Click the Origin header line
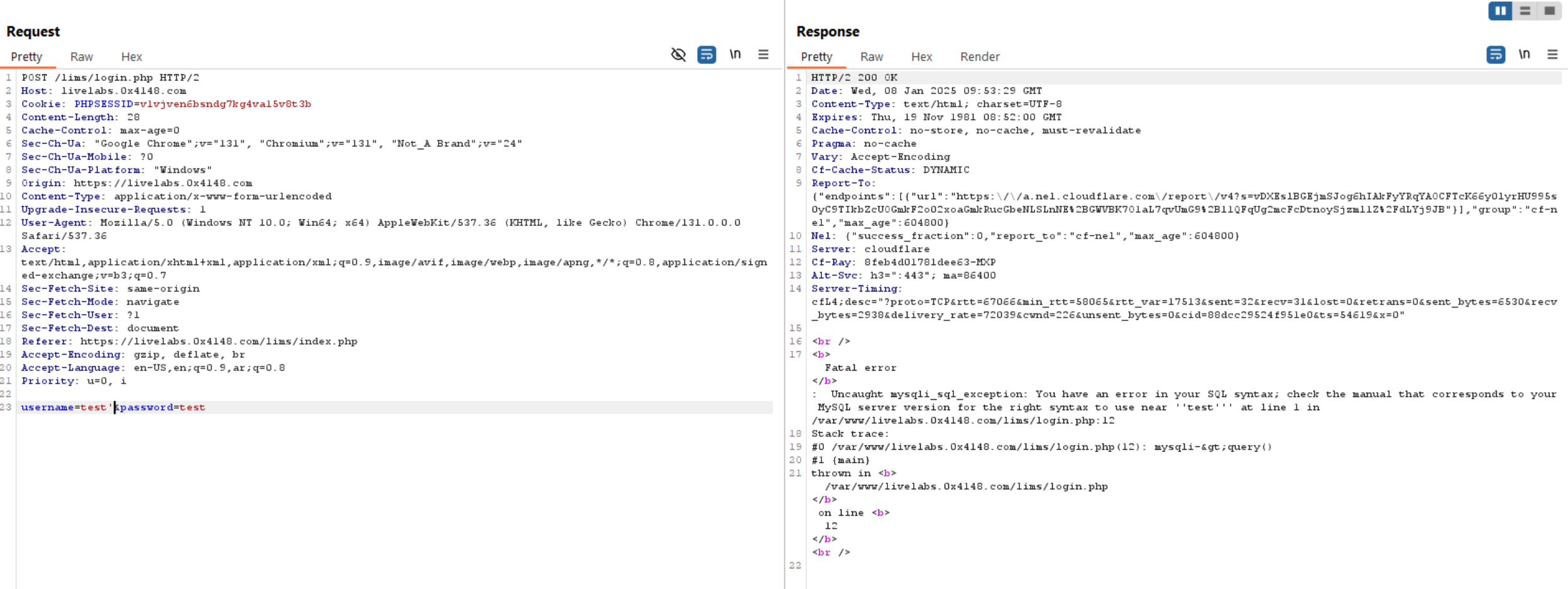The image size is (1568, 589). [136, 183]
